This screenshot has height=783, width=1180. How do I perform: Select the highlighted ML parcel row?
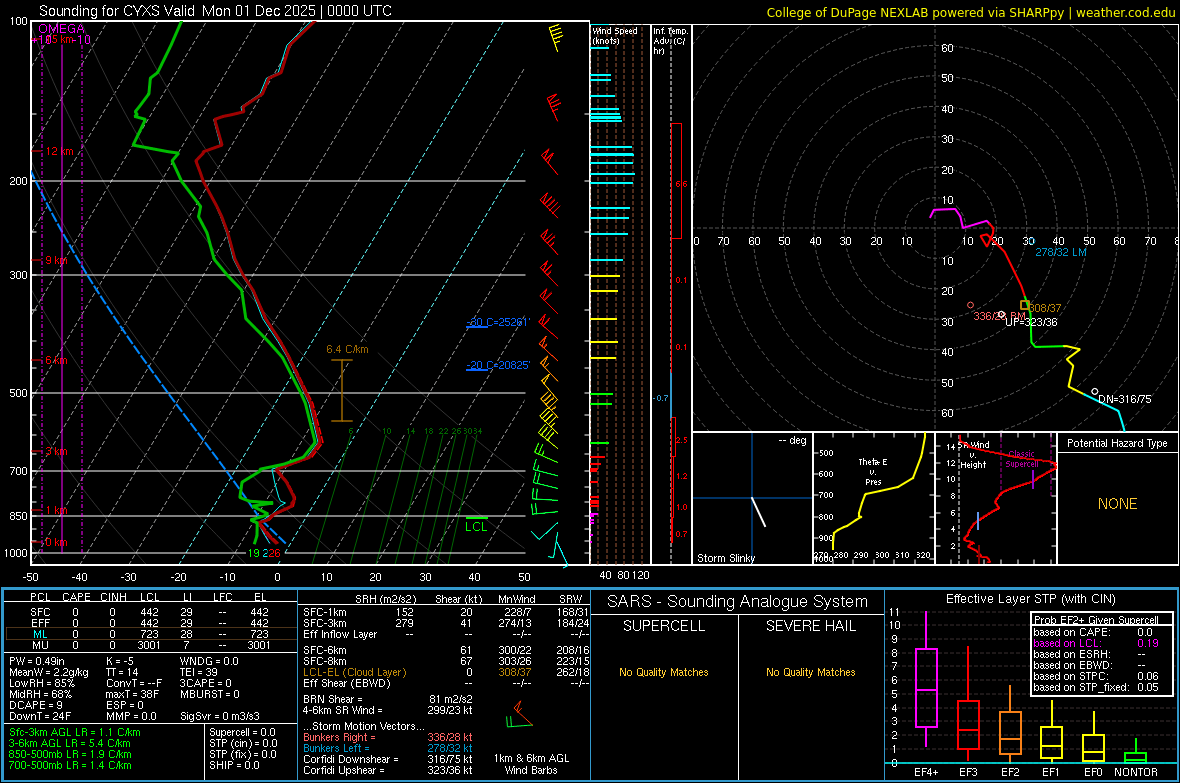(x=151, y=634)
